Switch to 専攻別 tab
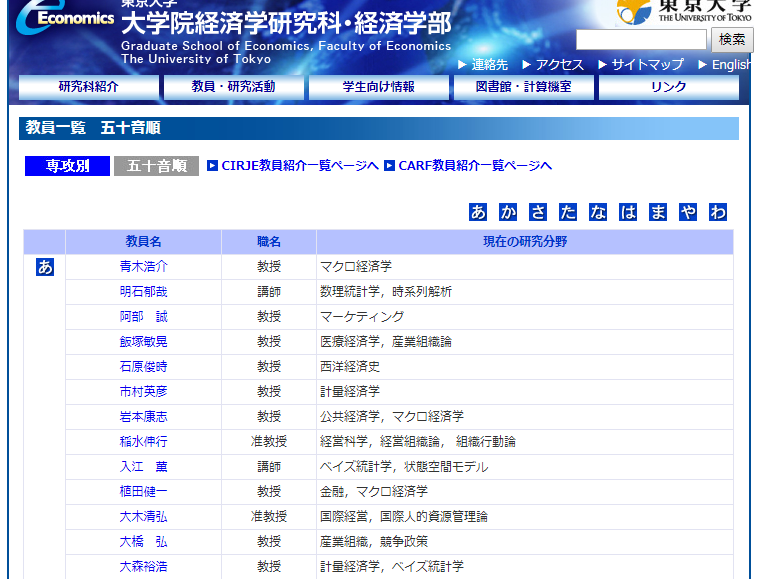 pyautogui.click(x=67, y=166)
